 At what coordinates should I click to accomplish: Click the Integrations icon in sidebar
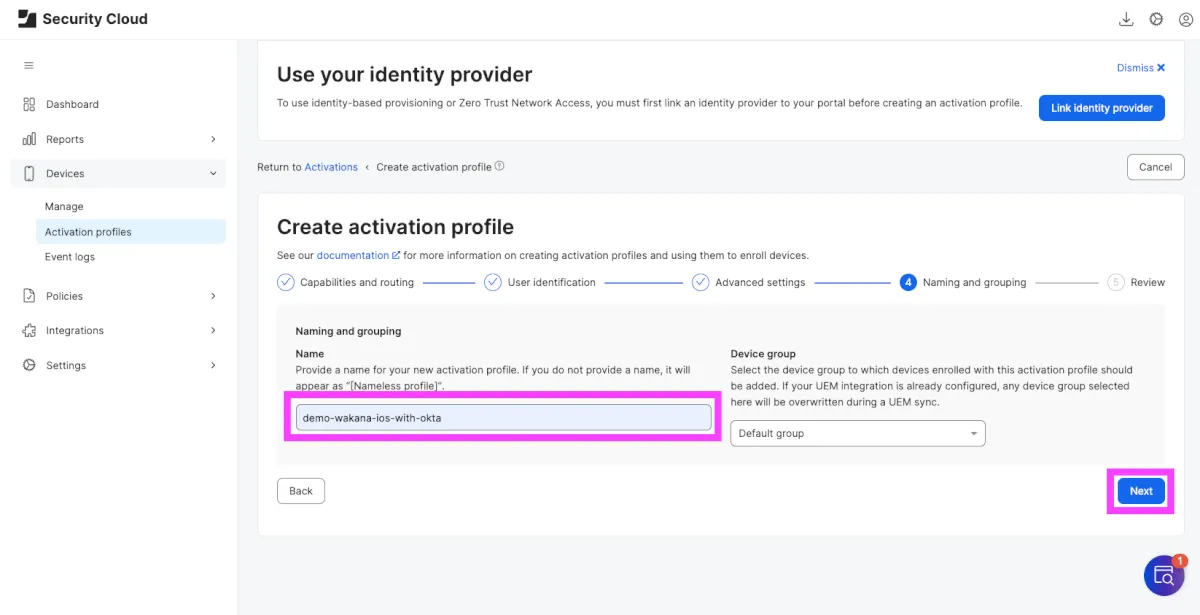(x=29, y=330)
